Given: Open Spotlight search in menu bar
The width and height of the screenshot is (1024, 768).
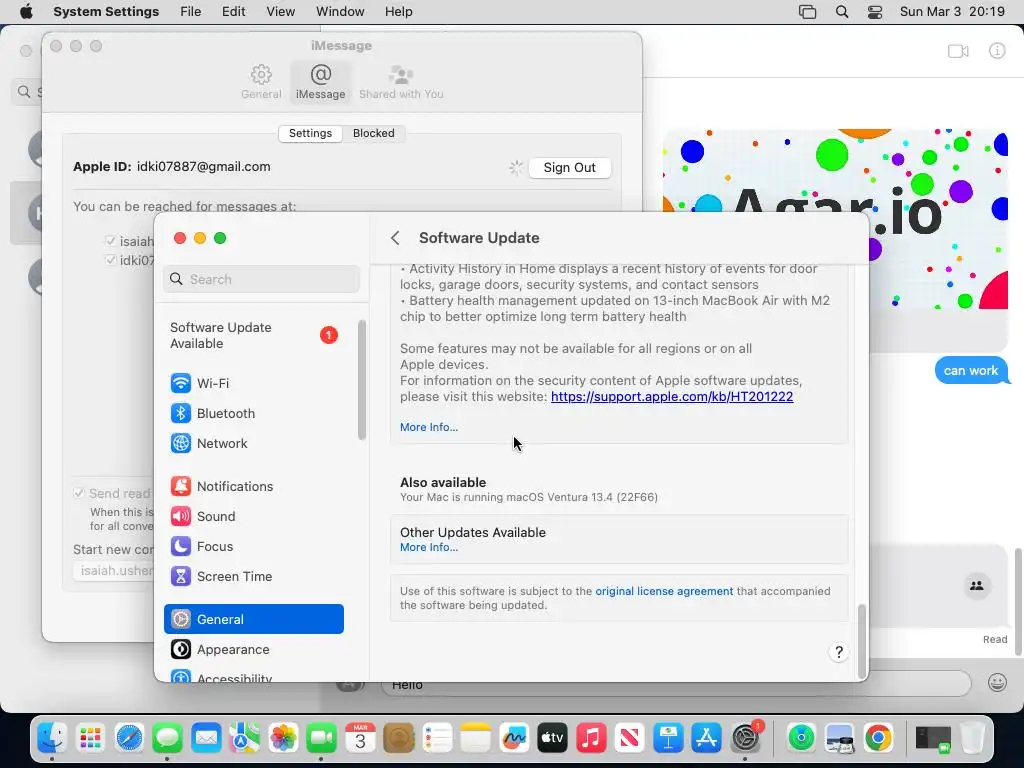Looking at the screenshot, I should pyautogui.click(x=842, y=12).
